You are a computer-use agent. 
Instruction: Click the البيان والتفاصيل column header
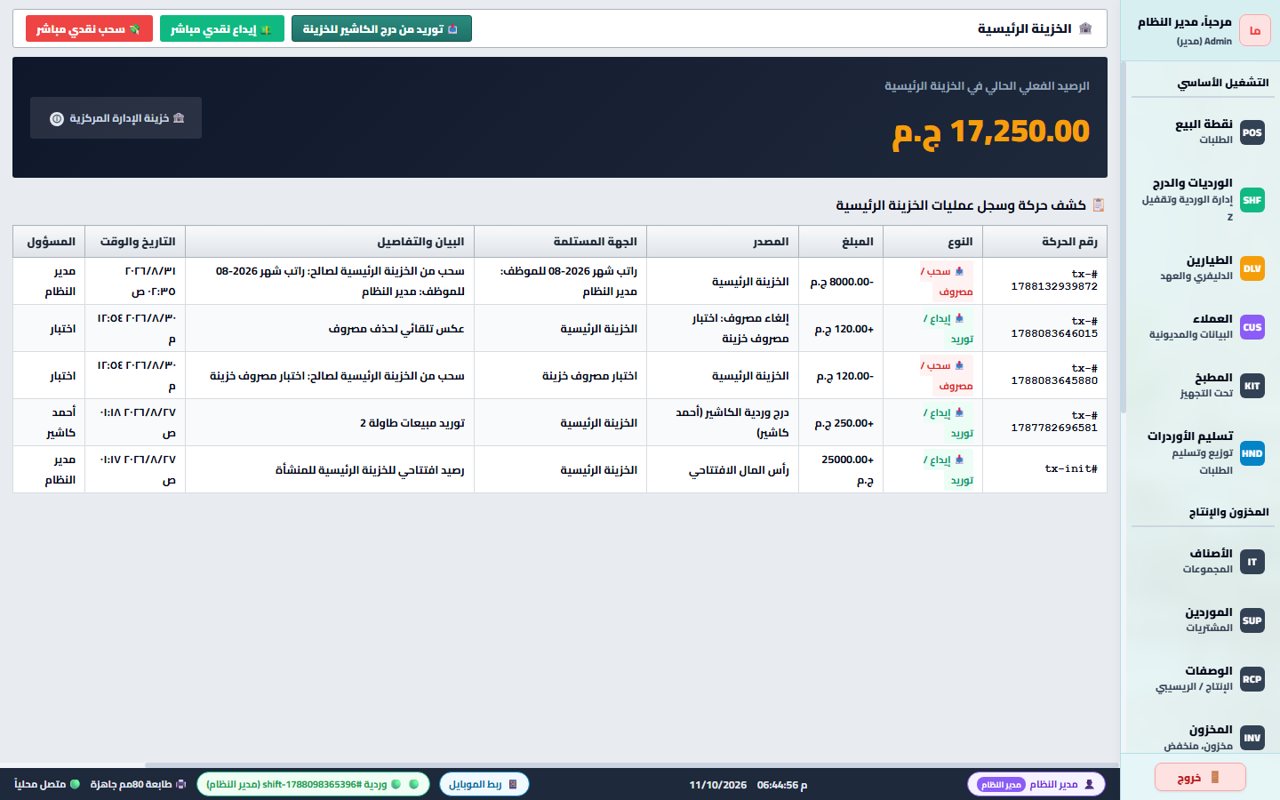pos(330,242)
